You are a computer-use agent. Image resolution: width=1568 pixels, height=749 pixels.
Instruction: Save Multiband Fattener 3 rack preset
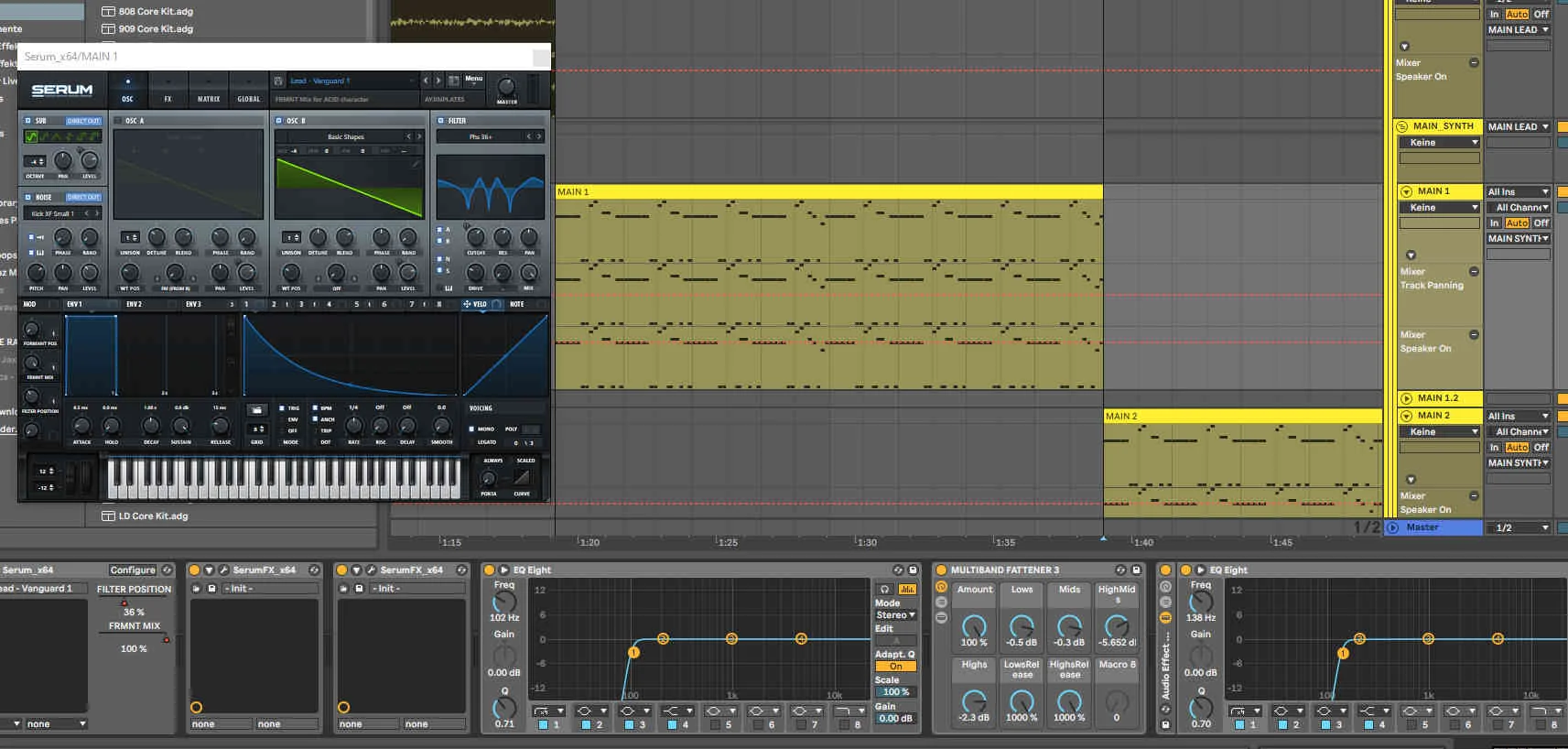[1136, 570]
